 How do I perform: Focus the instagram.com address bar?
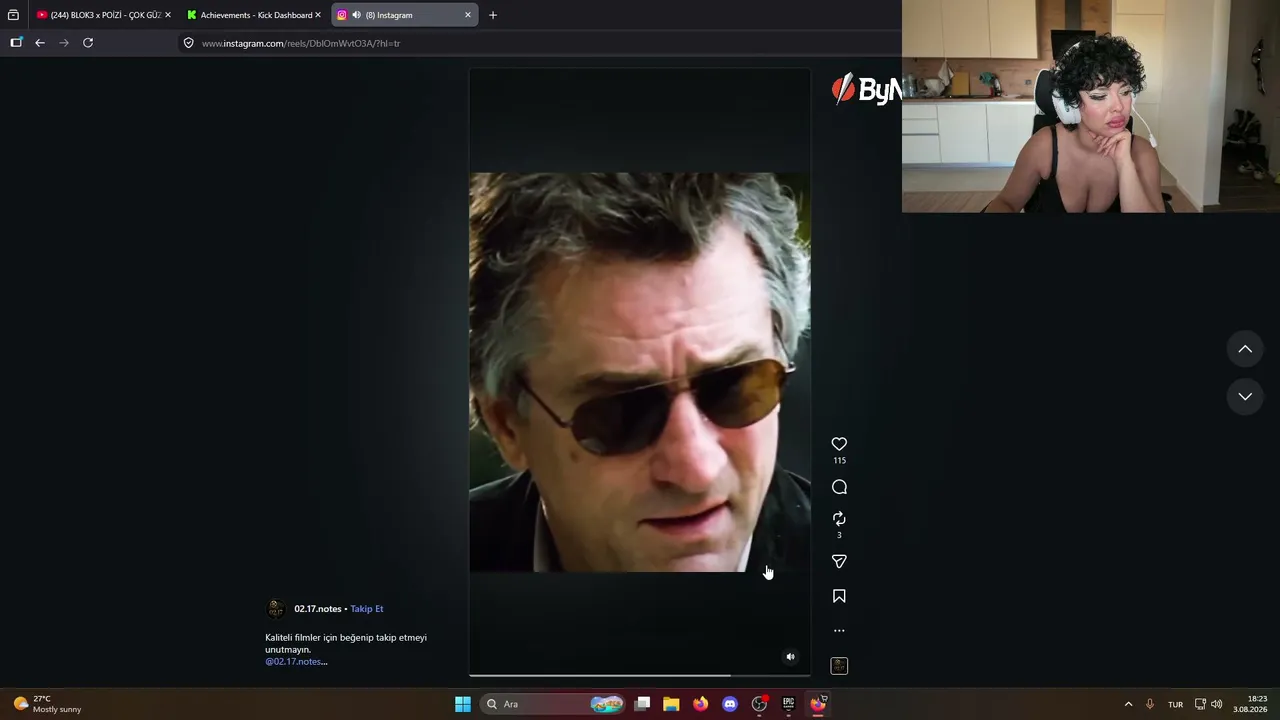pyautogui.click(x=540, y=43)
